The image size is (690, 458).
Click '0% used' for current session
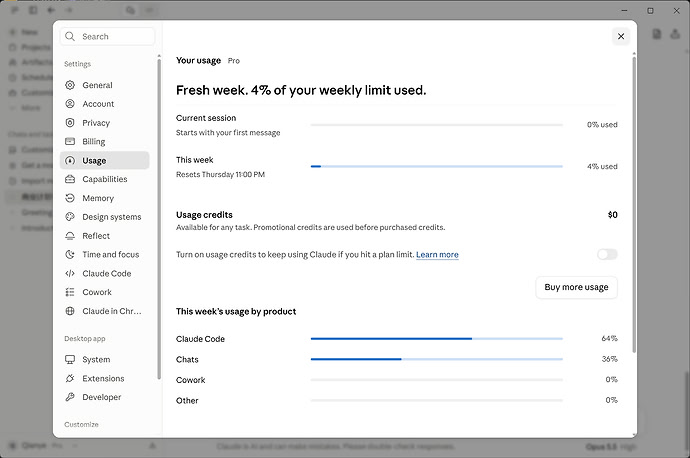click(602, 125)
